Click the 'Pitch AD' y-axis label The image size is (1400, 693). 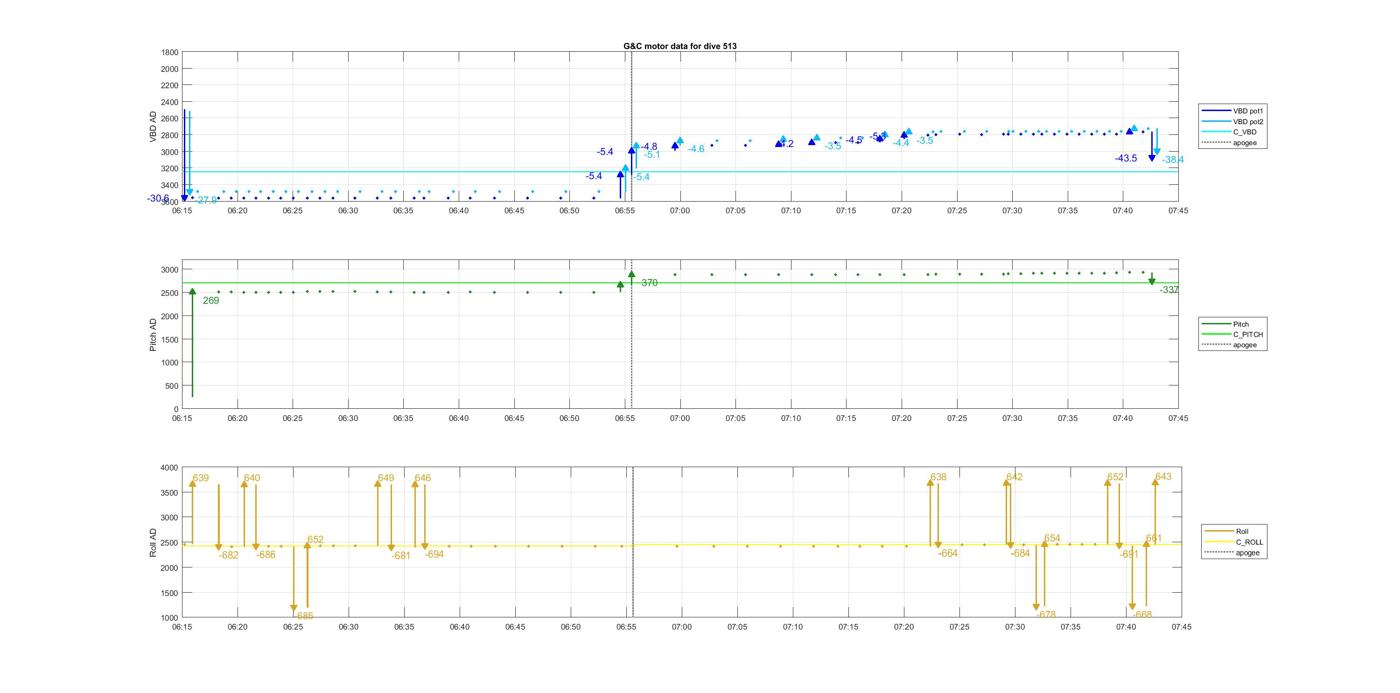(154, 335)
